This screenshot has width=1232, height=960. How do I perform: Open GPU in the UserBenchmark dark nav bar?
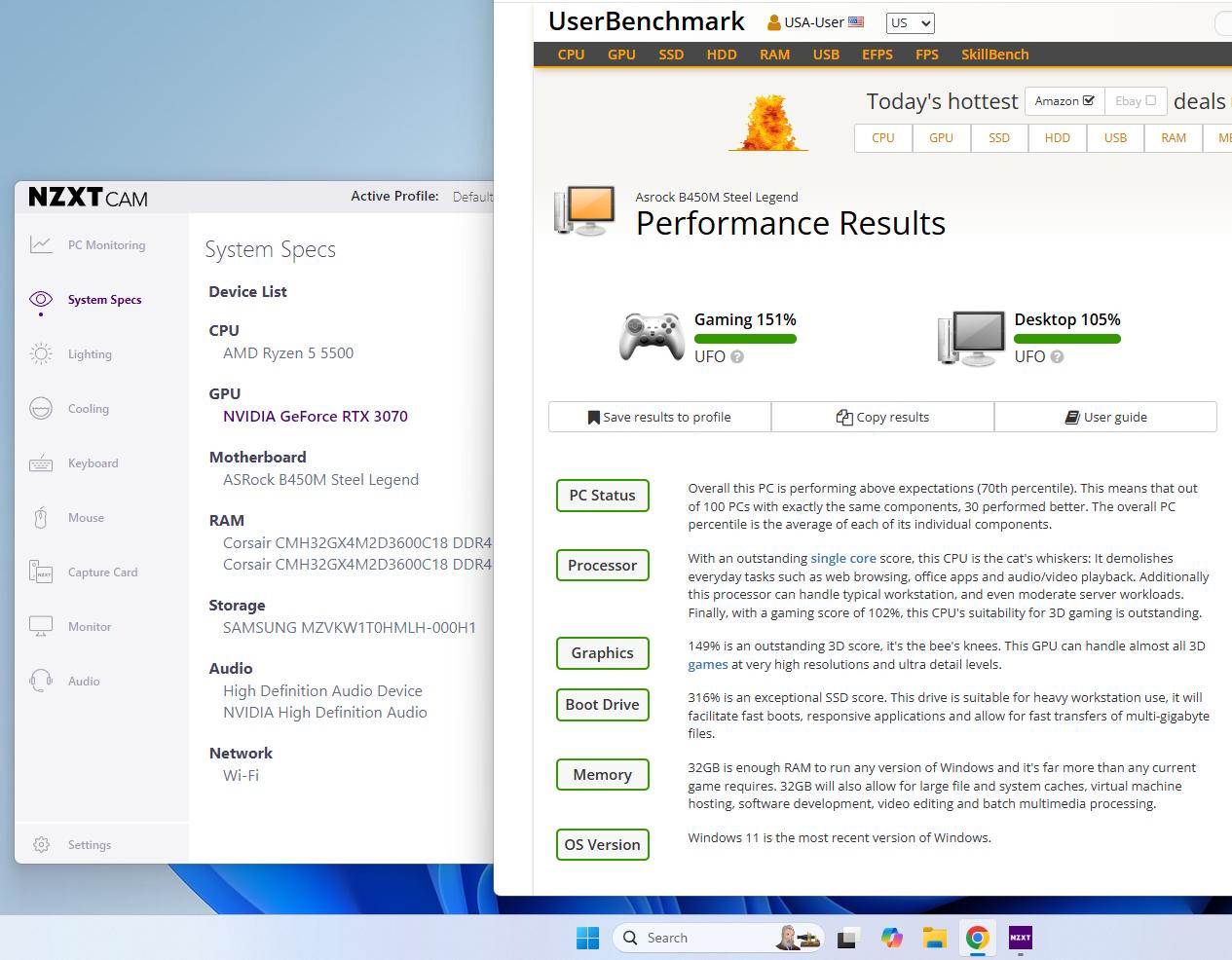pyautogui.click(x=621, y=55)
